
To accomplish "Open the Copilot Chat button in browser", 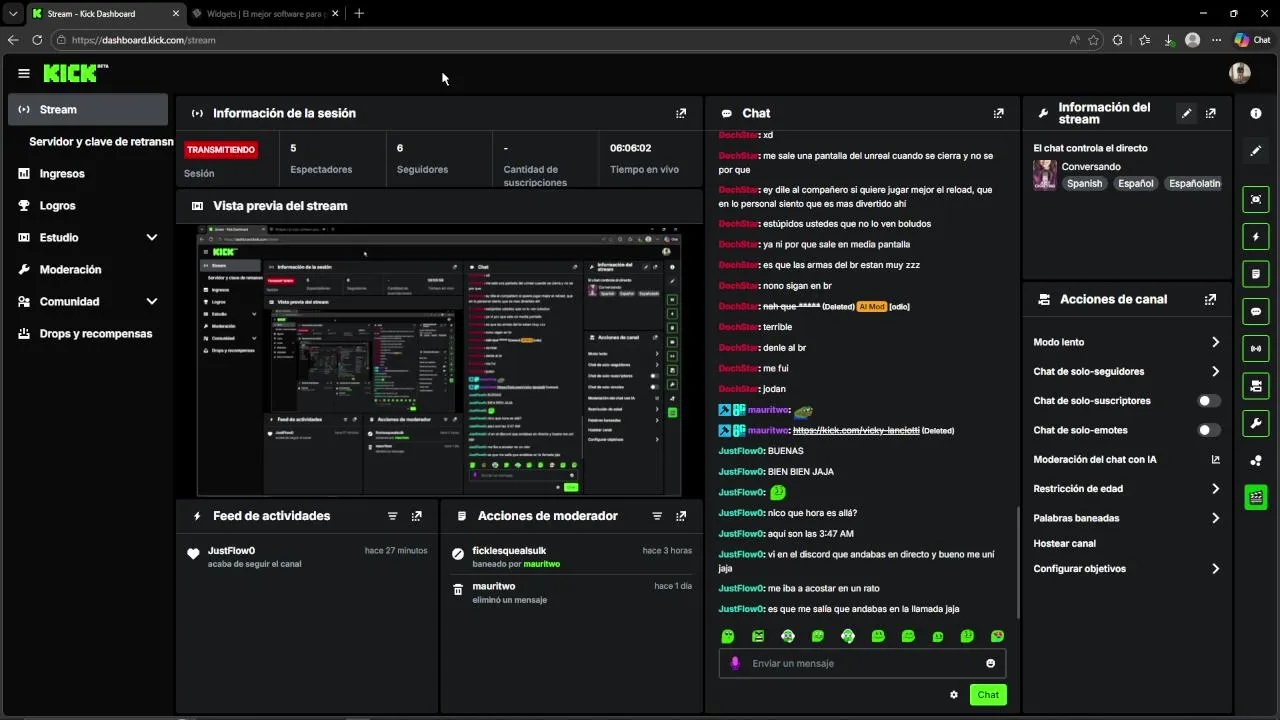I will 1253,40.
